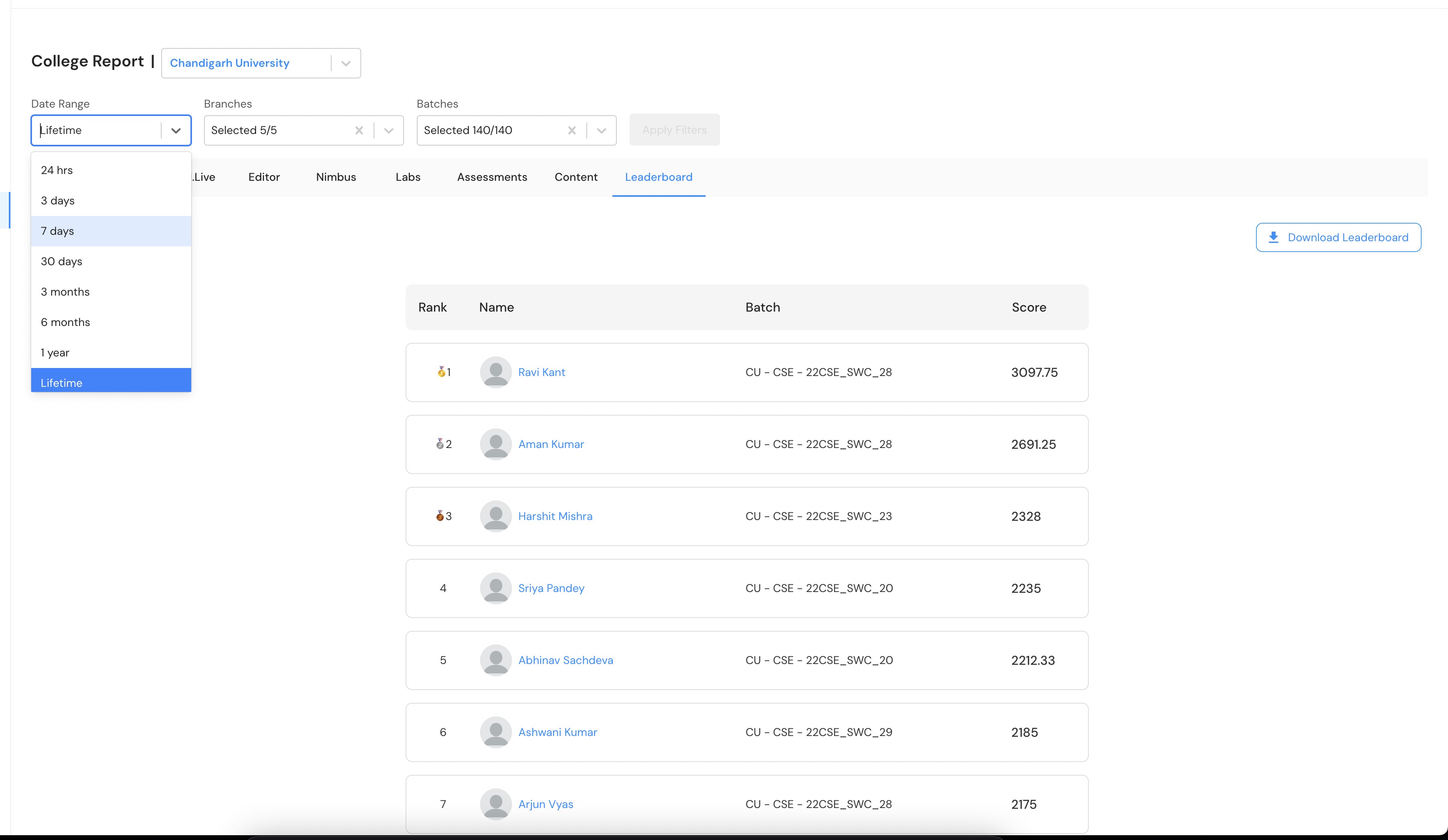The width and height of the screenshot is (1448, 840).
Task: Select the 7 days option
Action: (x=58, y=231)
